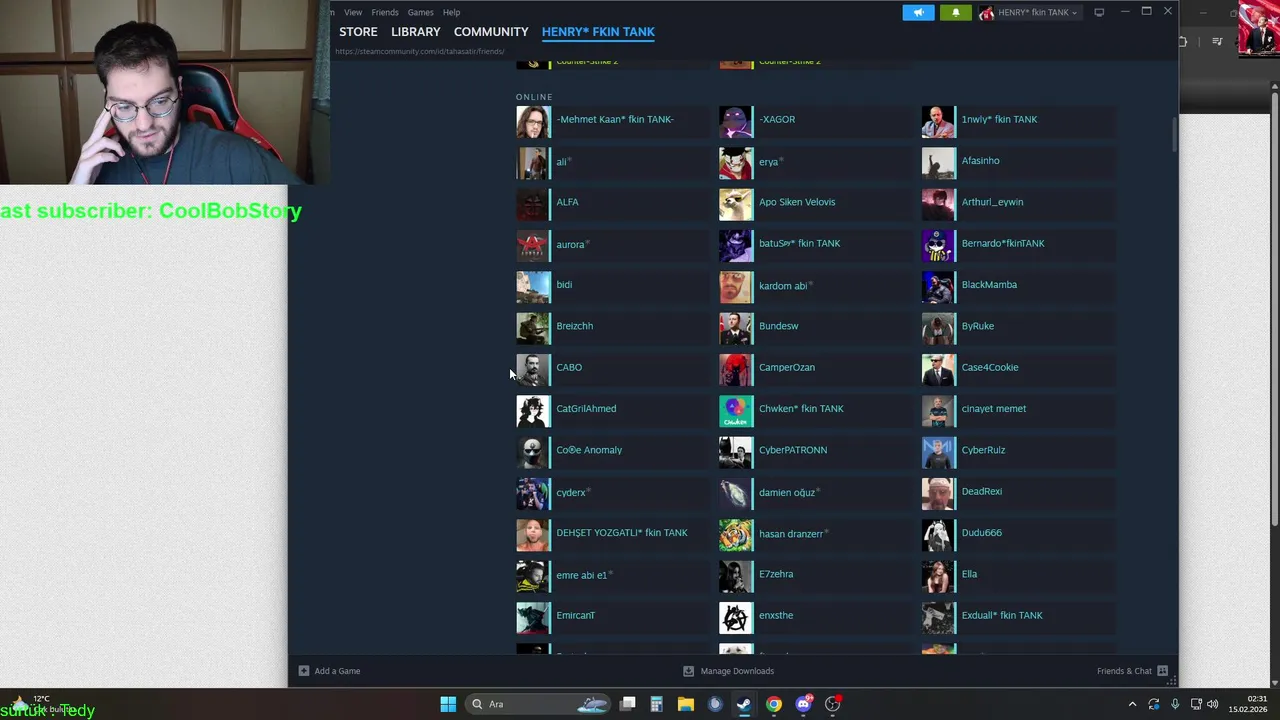Open the Steam announcements megaphone button

(918, 12)
